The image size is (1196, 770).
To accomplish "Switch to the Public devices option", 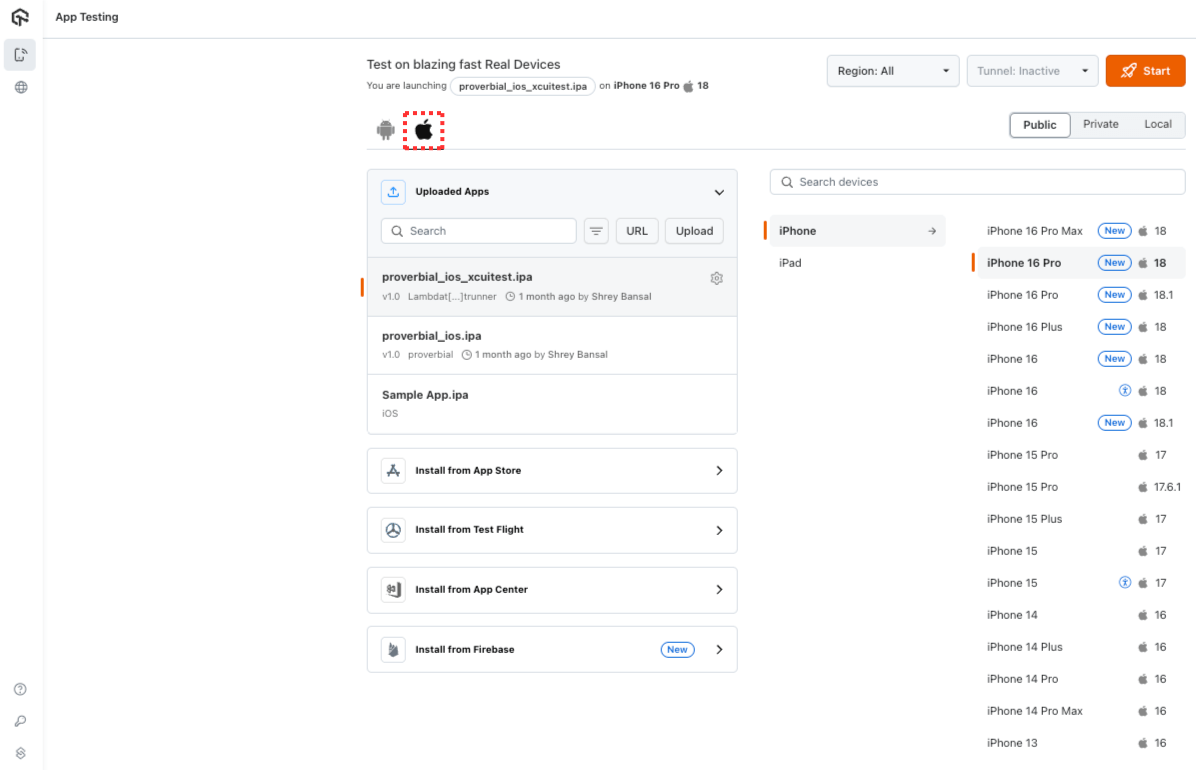I will pyautogui.click(x=1039, y=125).
